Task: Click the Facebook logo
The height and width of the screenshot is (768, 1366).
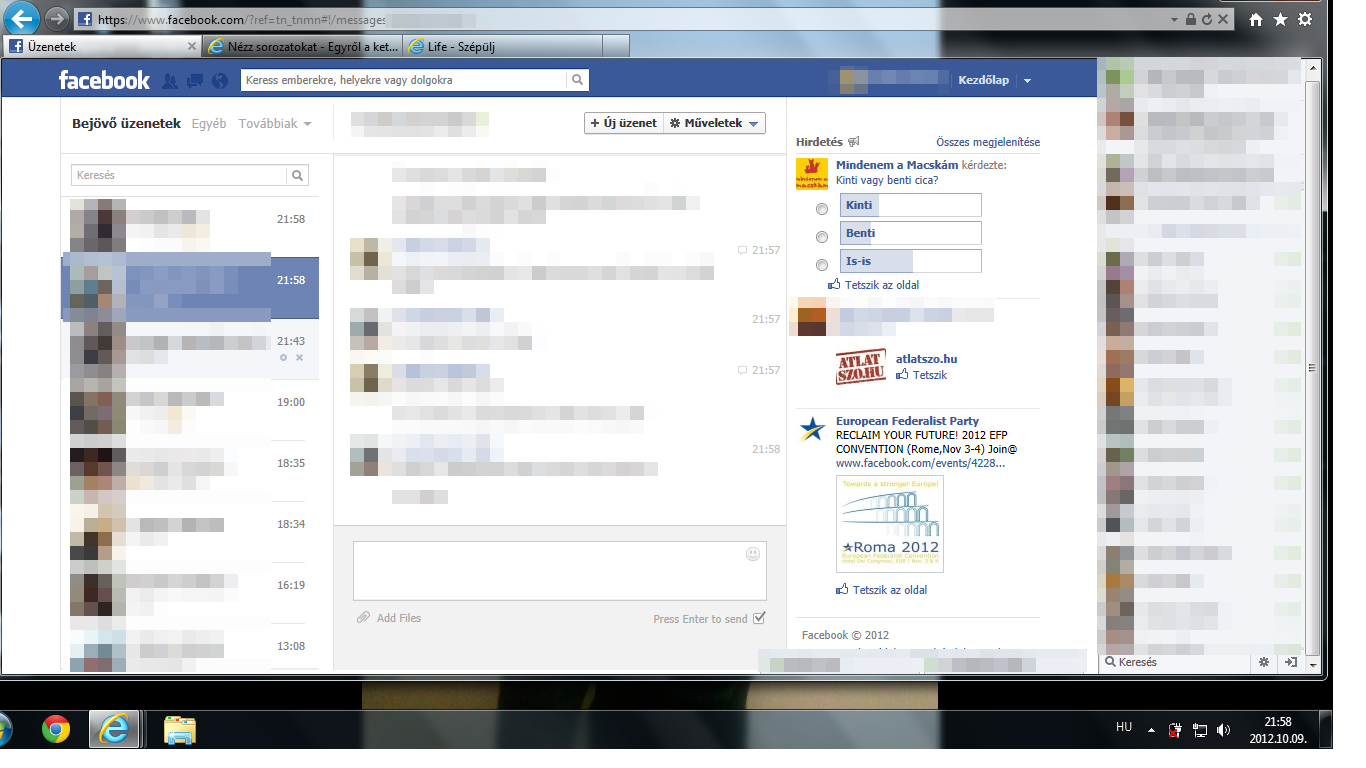Action: click(104, 80)
